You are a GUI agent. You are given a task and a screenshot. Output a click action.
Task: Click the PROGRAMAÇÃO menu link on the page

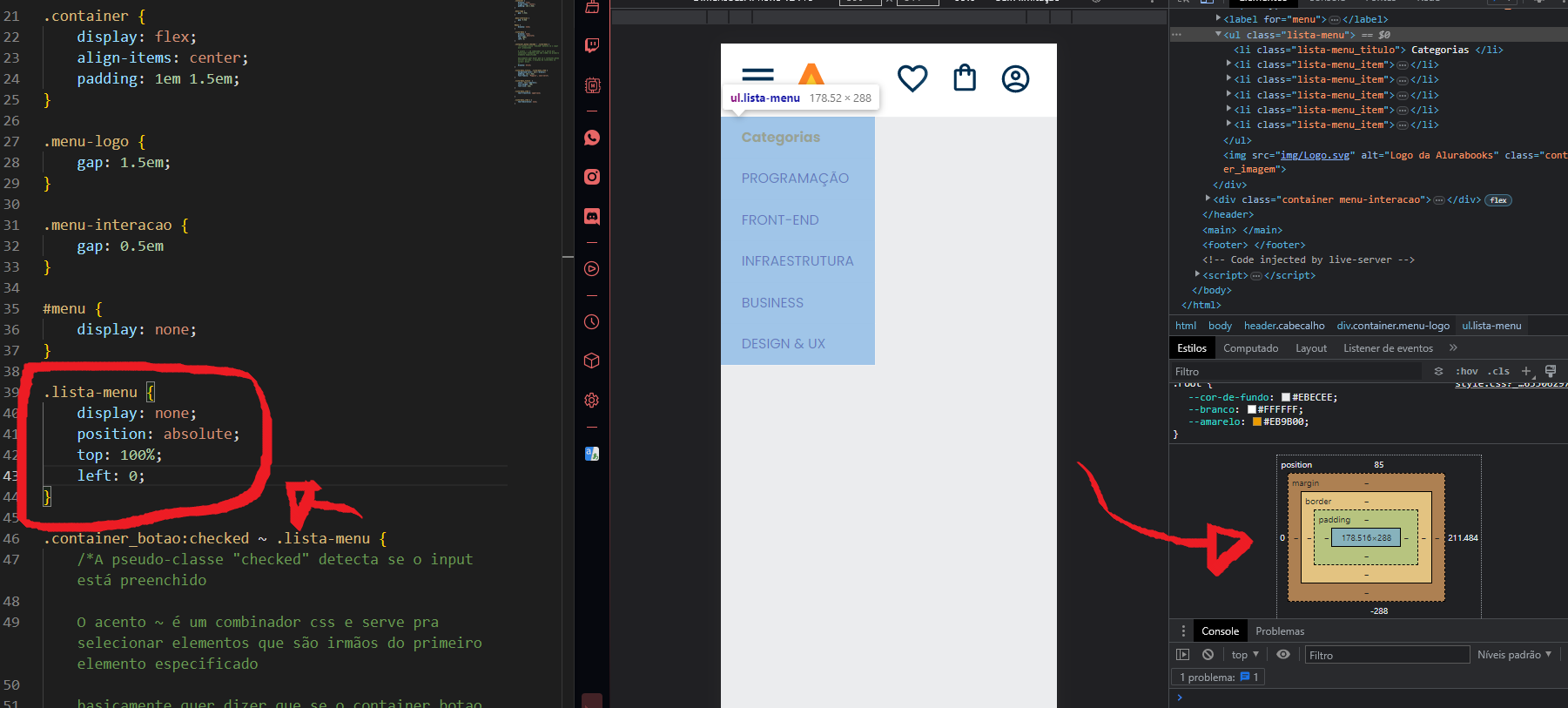795,179
